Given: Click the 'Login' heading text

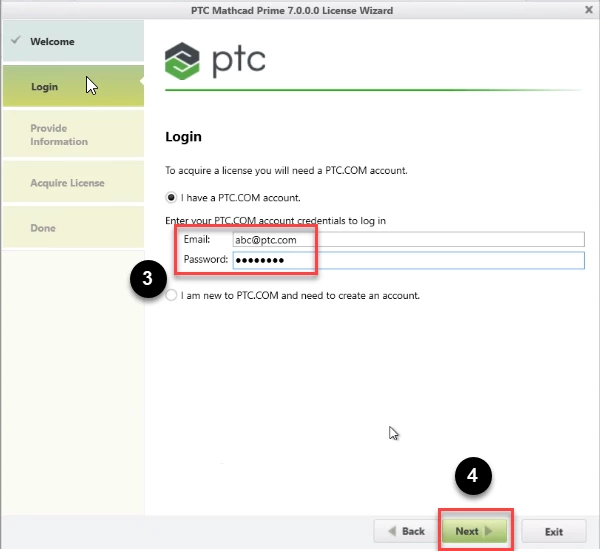Looking at the screenshot, I should [183, 137].
